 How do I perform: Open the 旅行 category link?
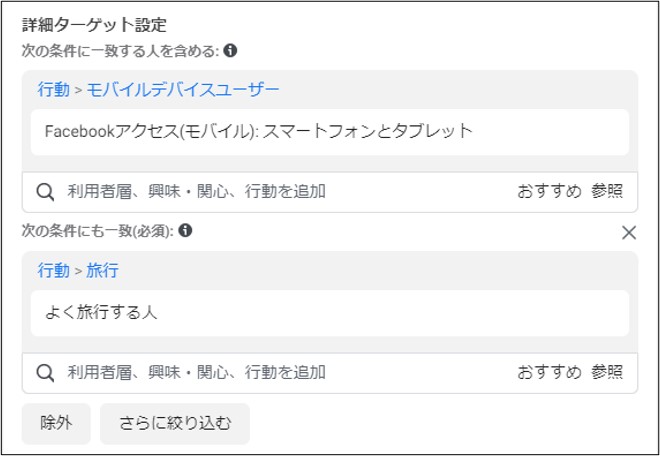(102, 270)
